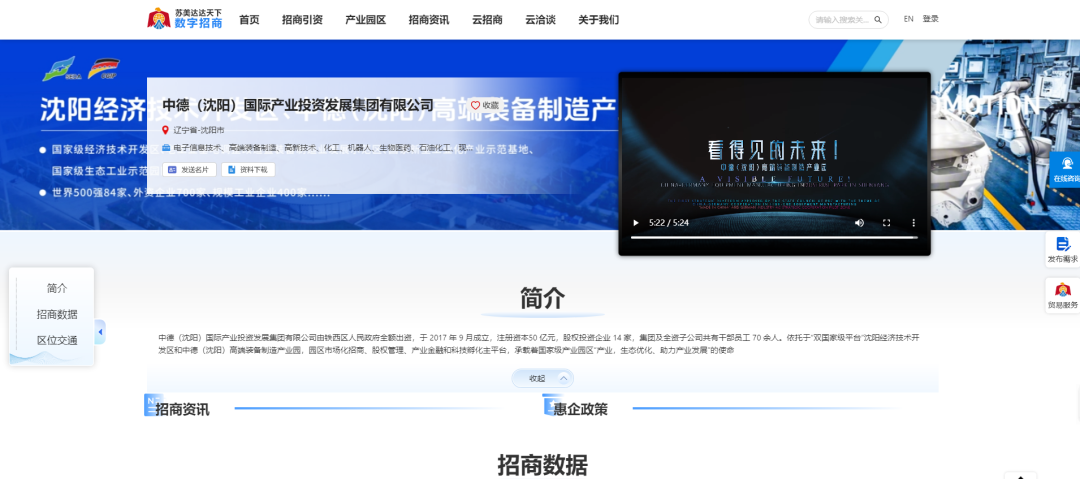Play the promotional video
Image resolution: width=1080 pixels, height=479 pixels.
(x=636, y=223)
